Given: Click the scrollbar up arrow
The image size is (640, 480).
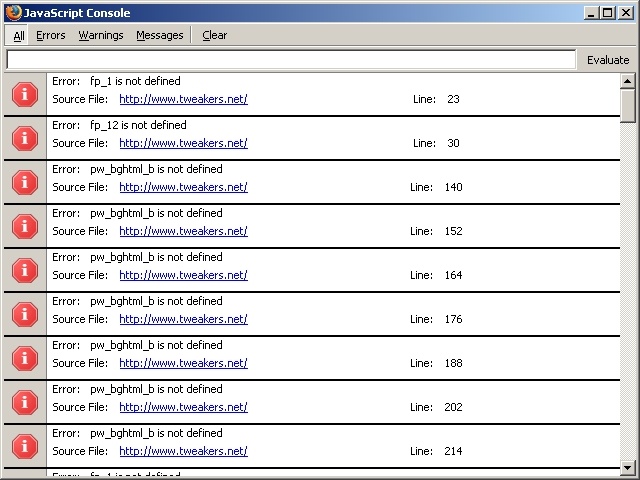Looking at the screenshot, I should pyautogui.click(x=627, y=81).
